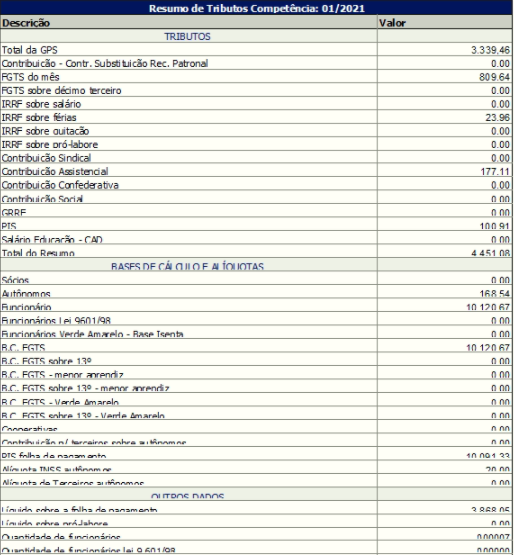Click the TRIBUTOS section heading
Image resolution: width=514 pixels, height=555 pixels.
[x=187, y=36]
